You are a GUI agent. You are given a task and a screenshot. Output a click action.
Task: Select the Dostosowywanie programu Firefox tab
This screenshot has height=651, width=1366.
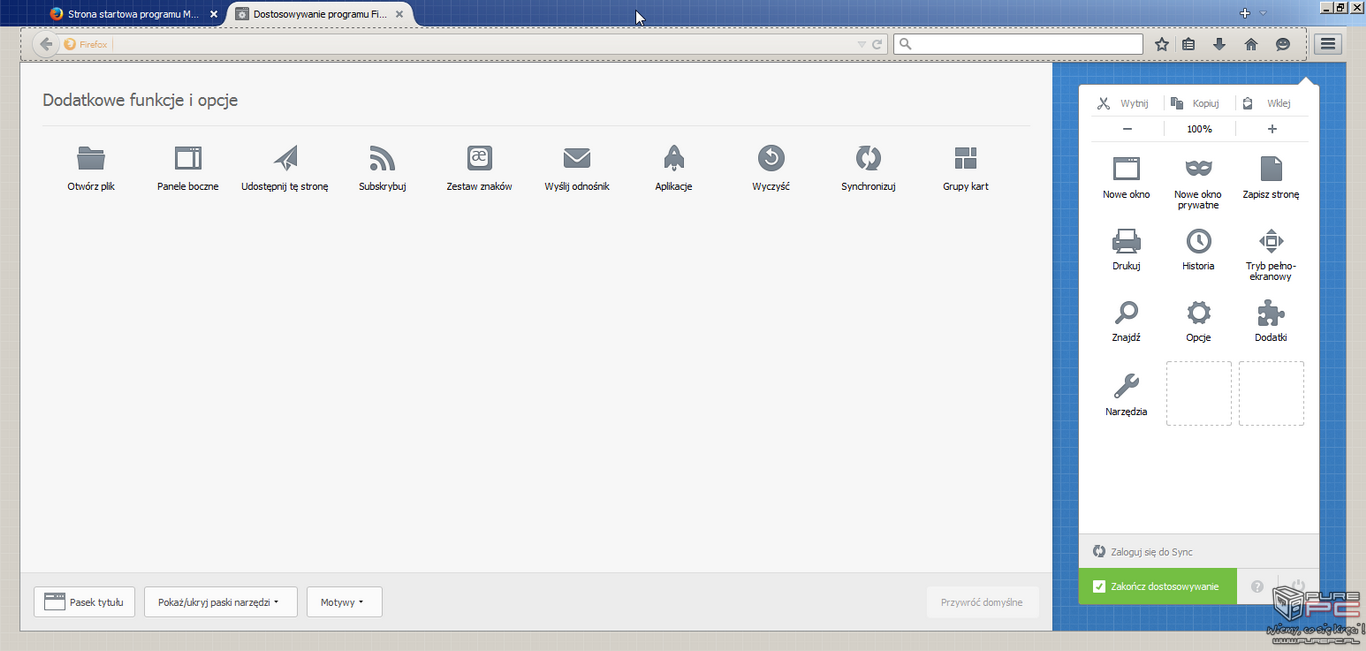(x=318, y=14)
